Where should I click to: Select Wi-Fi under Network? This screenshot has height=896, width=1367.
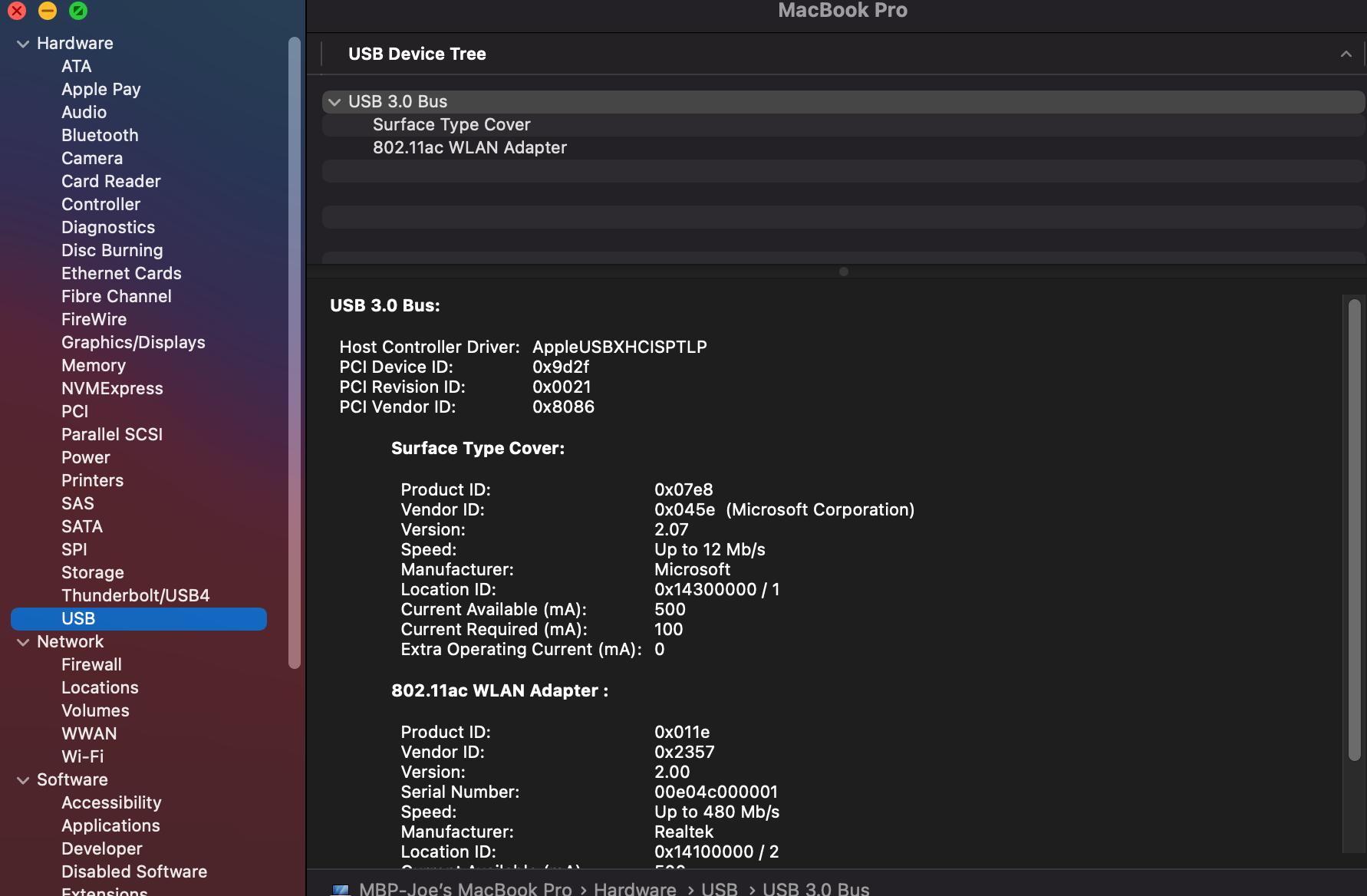(83, 756)
